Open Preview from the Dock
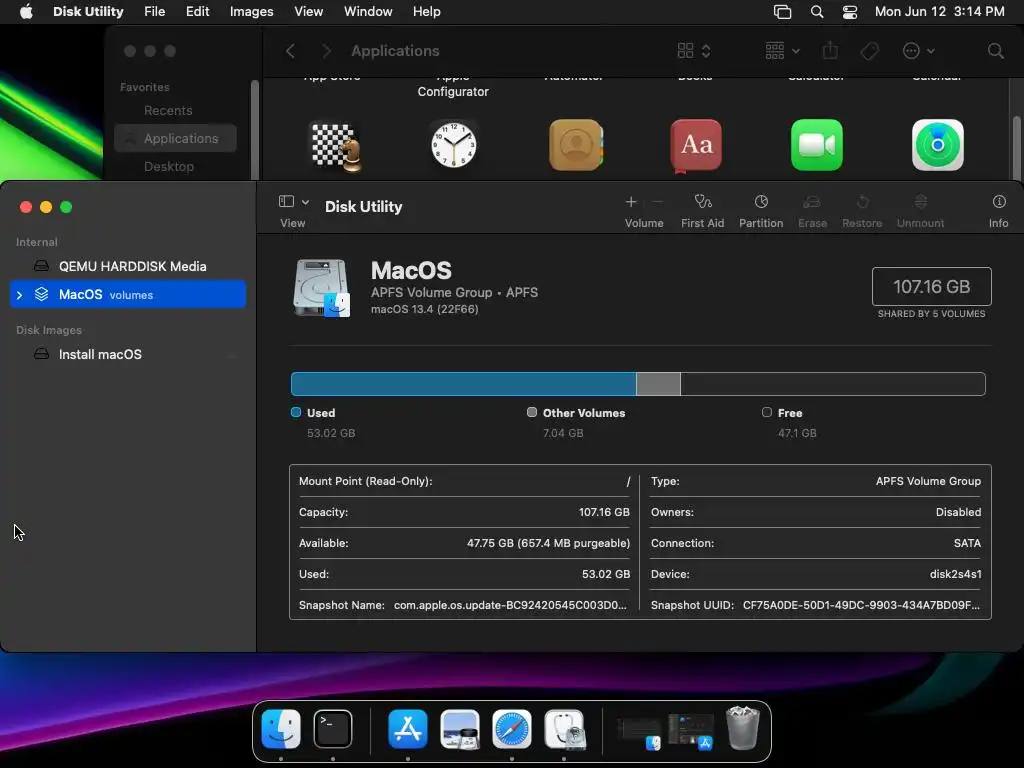The image size is (1024, 768). [460, 729]
